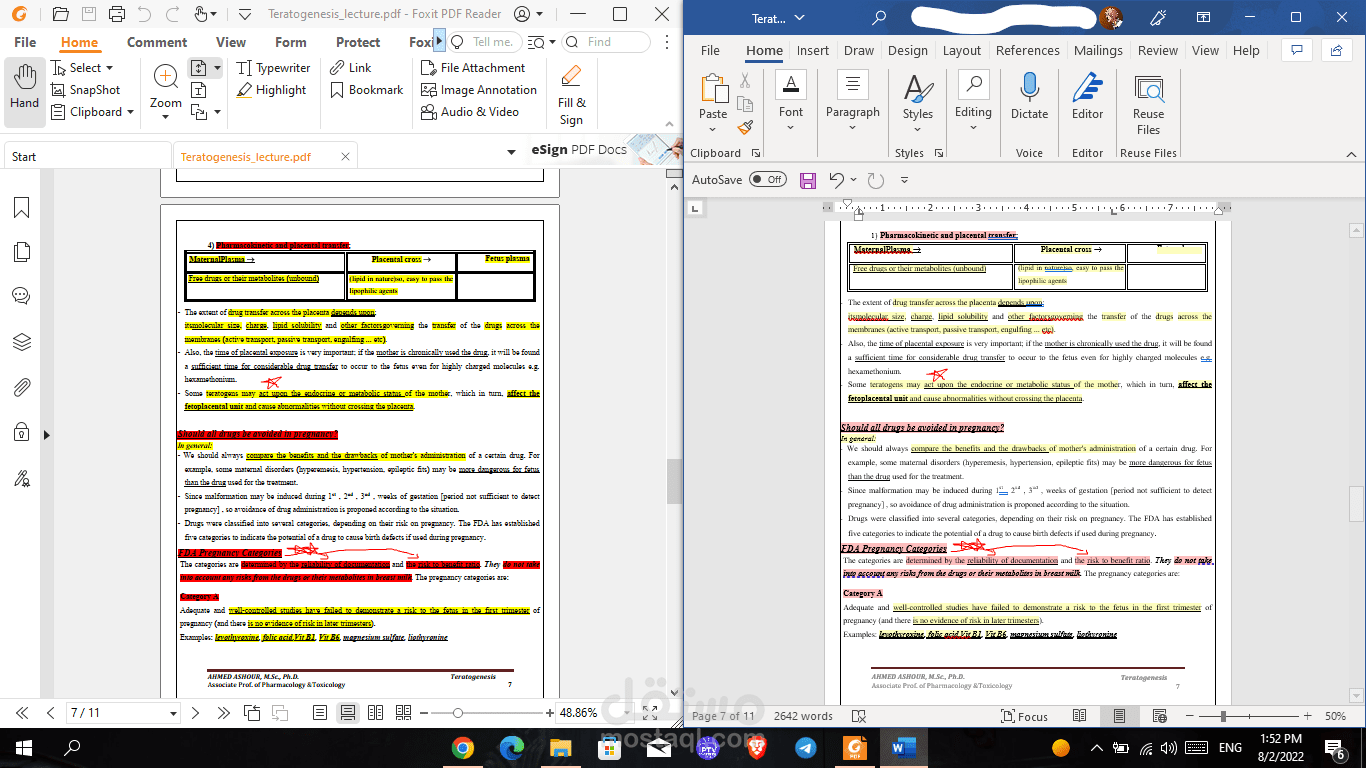Click Page 7 of 11 in Word status bar

click(x=723, y=716)
